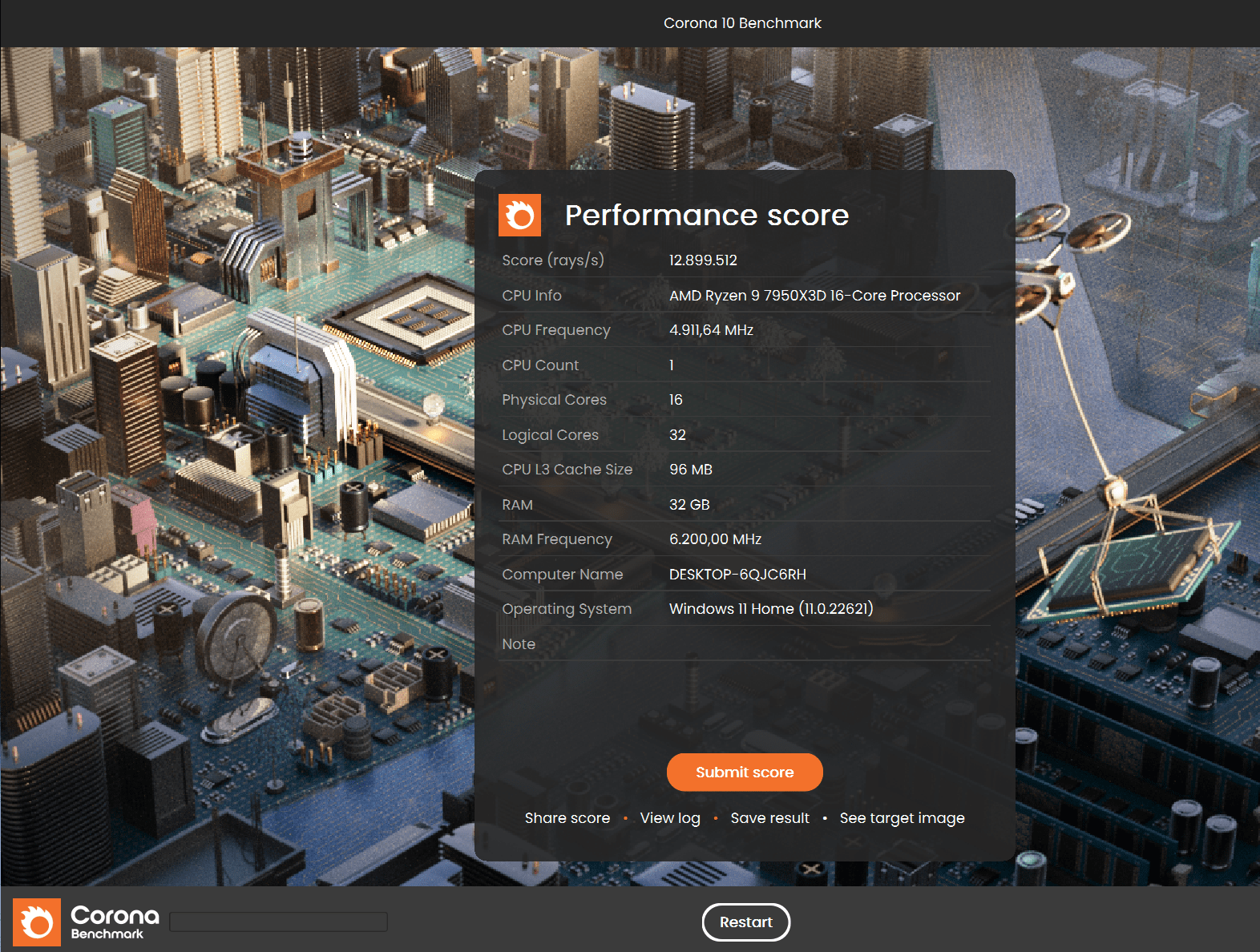The image size is (1260, 952).
Task: Click the progress bar beside Corona Benchmark
Action: [x=279, y=922]
